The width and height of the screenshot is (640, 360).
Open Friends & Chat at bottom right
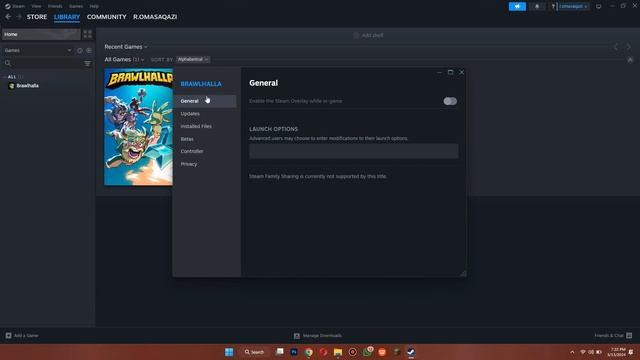[x=613, y=336]
